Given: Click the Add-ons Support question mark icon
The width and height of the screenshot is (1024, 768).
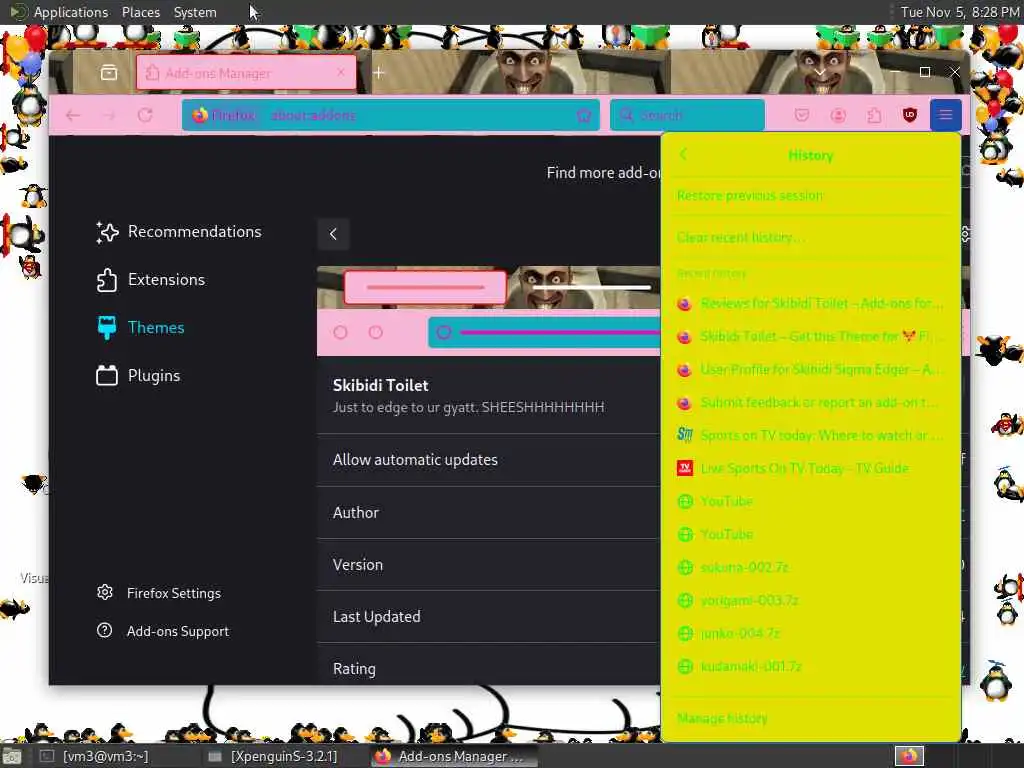Looking at the screenshot, I should coord(104,631).
